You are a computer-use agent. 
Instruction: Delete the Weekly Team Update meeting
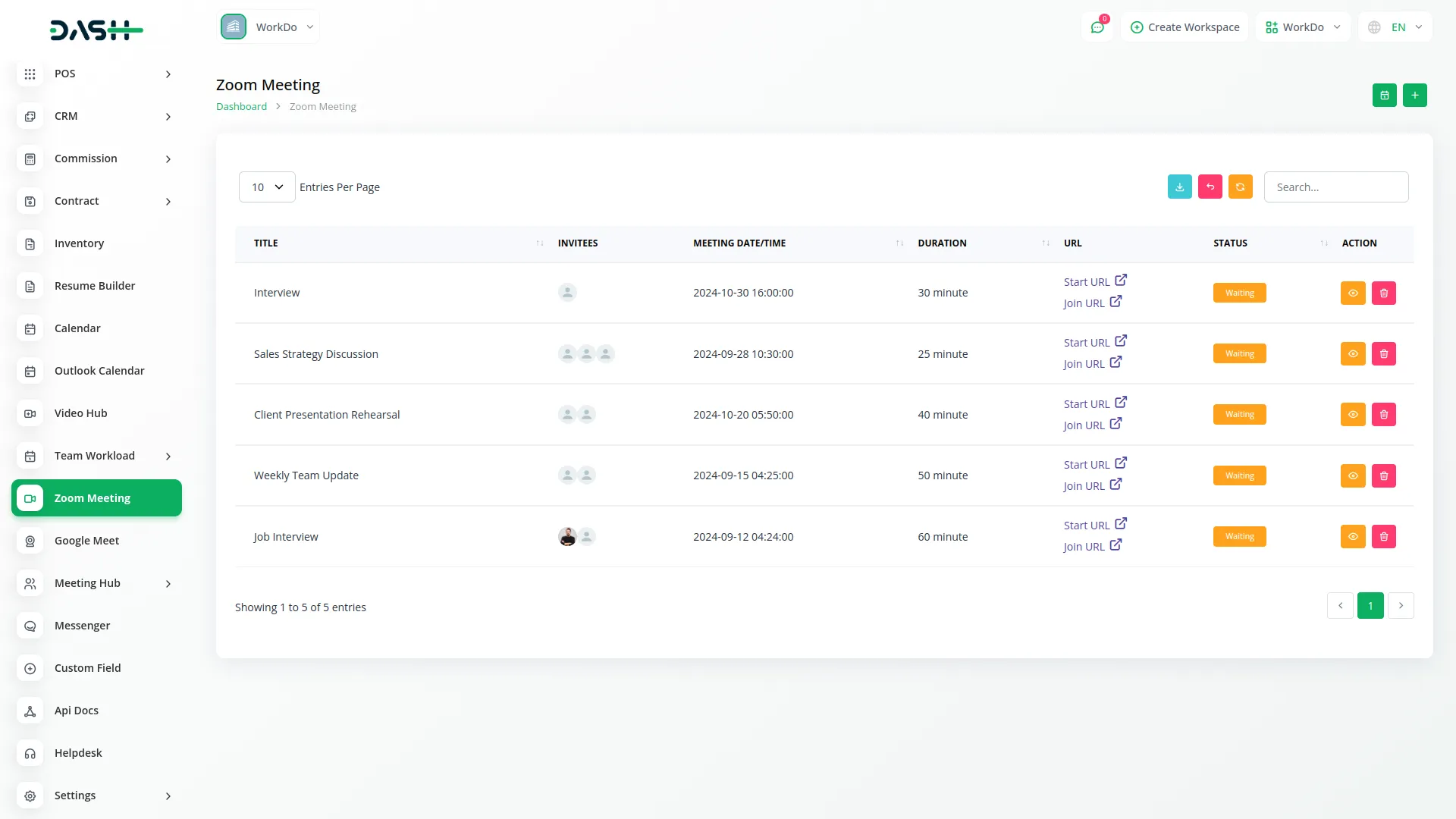click(1383, 476)
